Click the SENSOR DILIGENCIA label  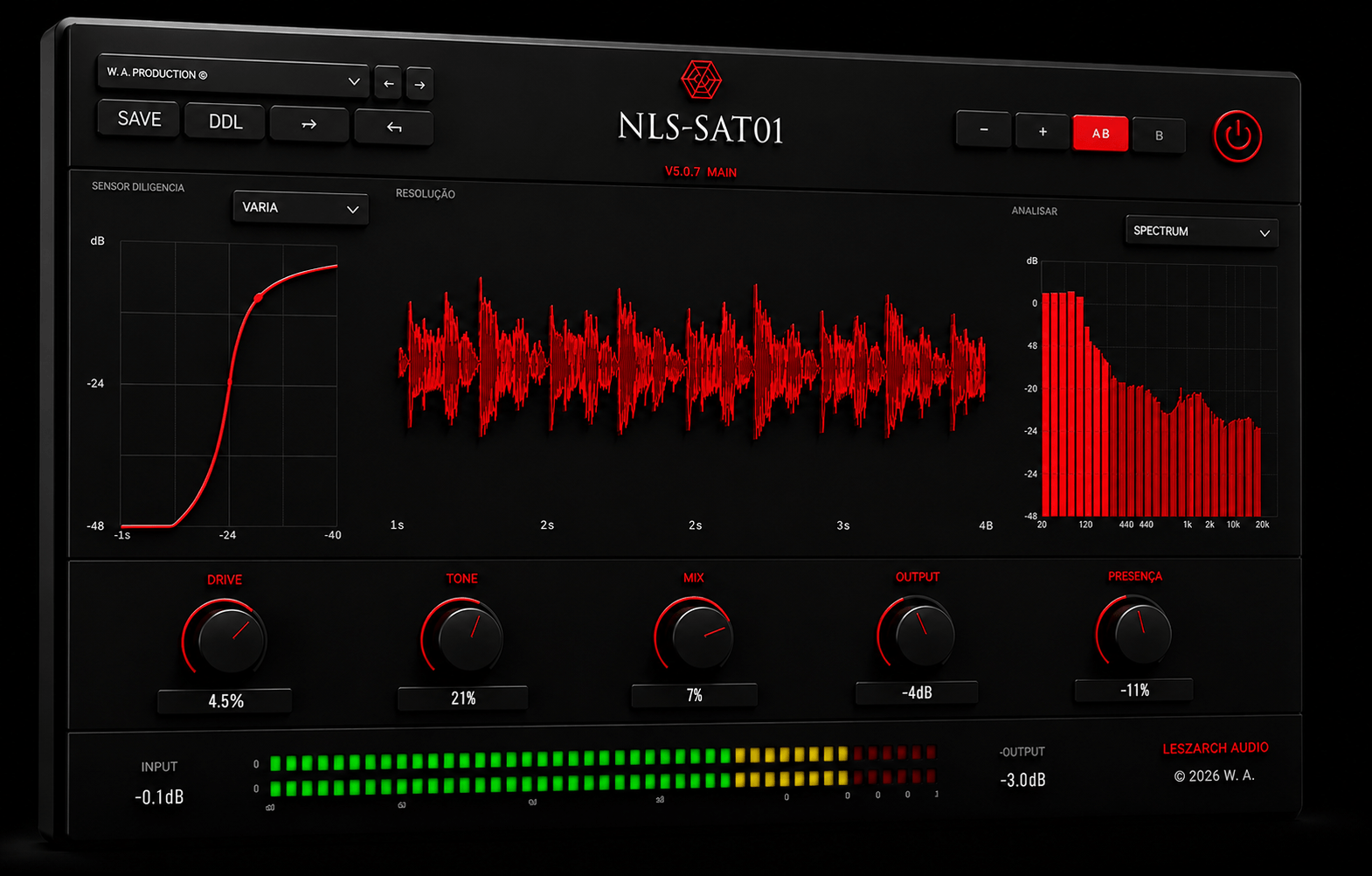click(x=138, y=187)
